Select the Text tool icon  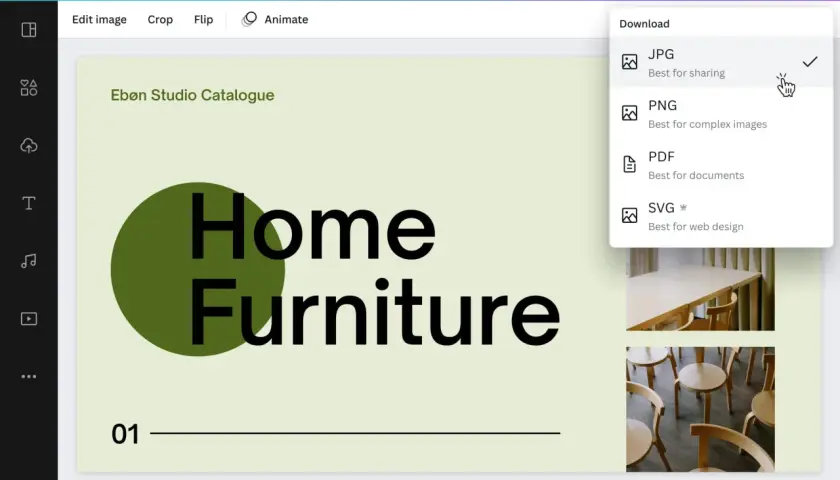click(29, 203)
